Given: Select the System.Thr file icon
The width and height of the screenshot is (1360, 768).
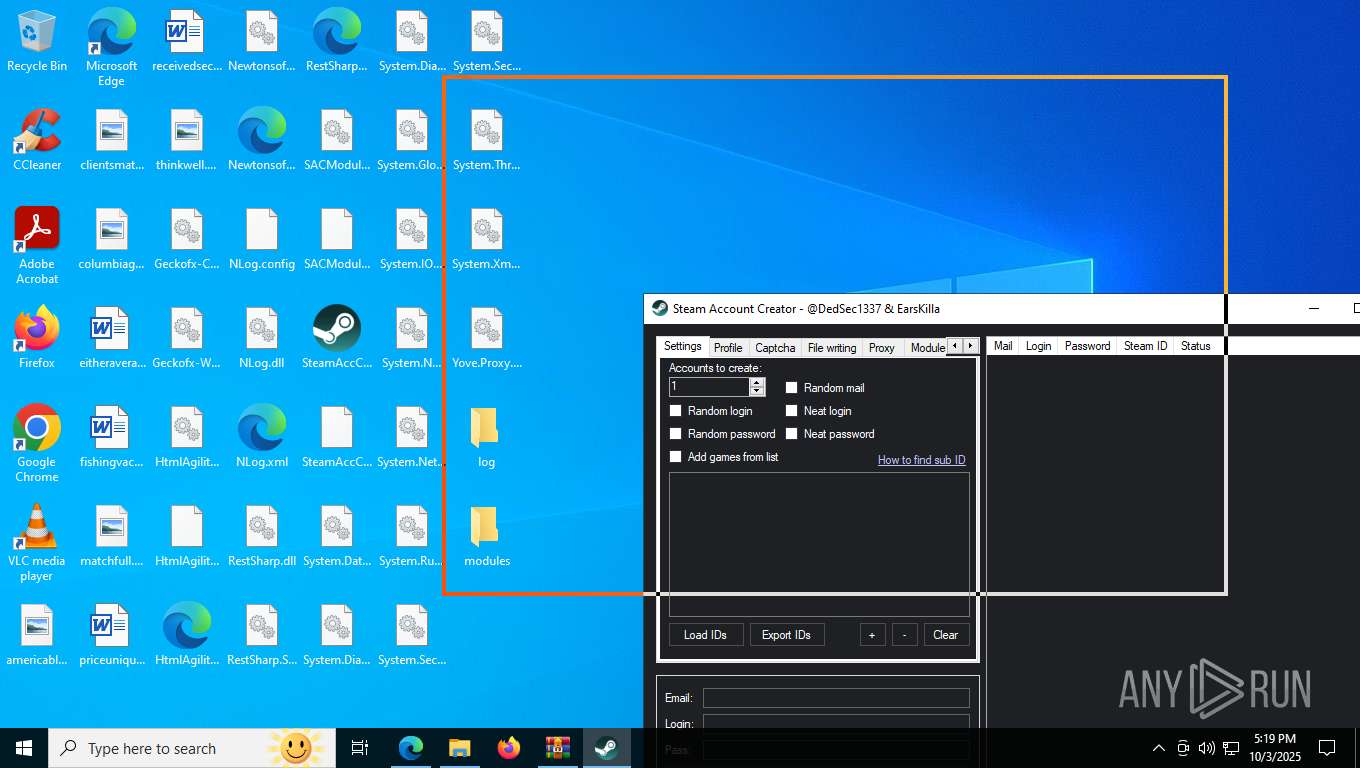Looking at the screenshot, I should (487, 140).
